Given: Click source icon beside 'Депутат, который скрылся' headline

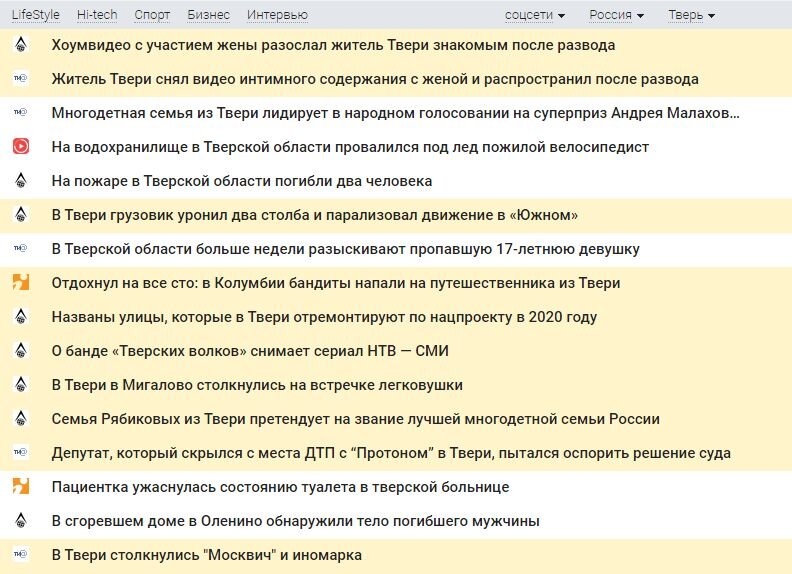Looking at the screenshot, I should click(21, 452).
